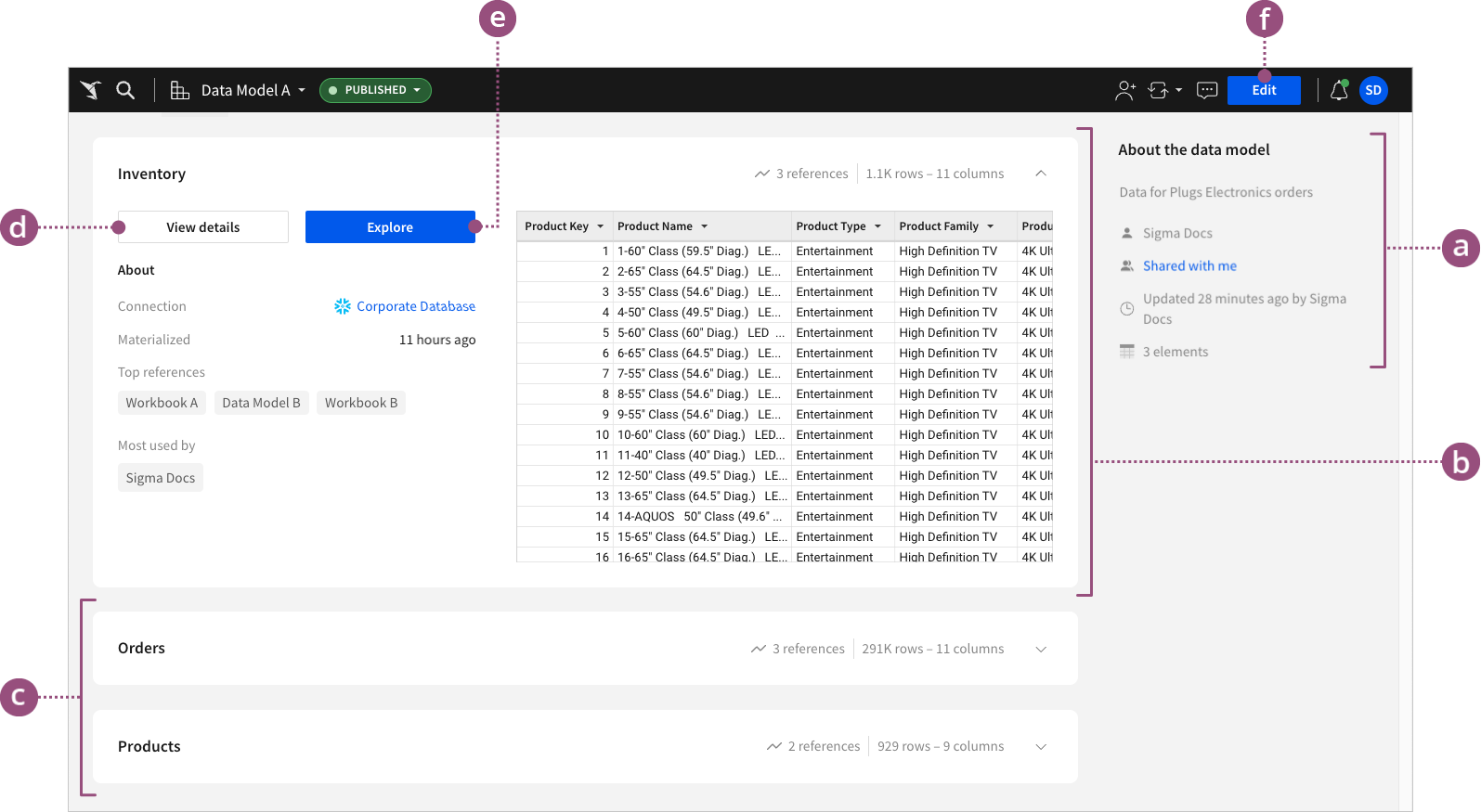Collapse the Inventory section
1481x812 pixels.
(x=1041, y=174)
